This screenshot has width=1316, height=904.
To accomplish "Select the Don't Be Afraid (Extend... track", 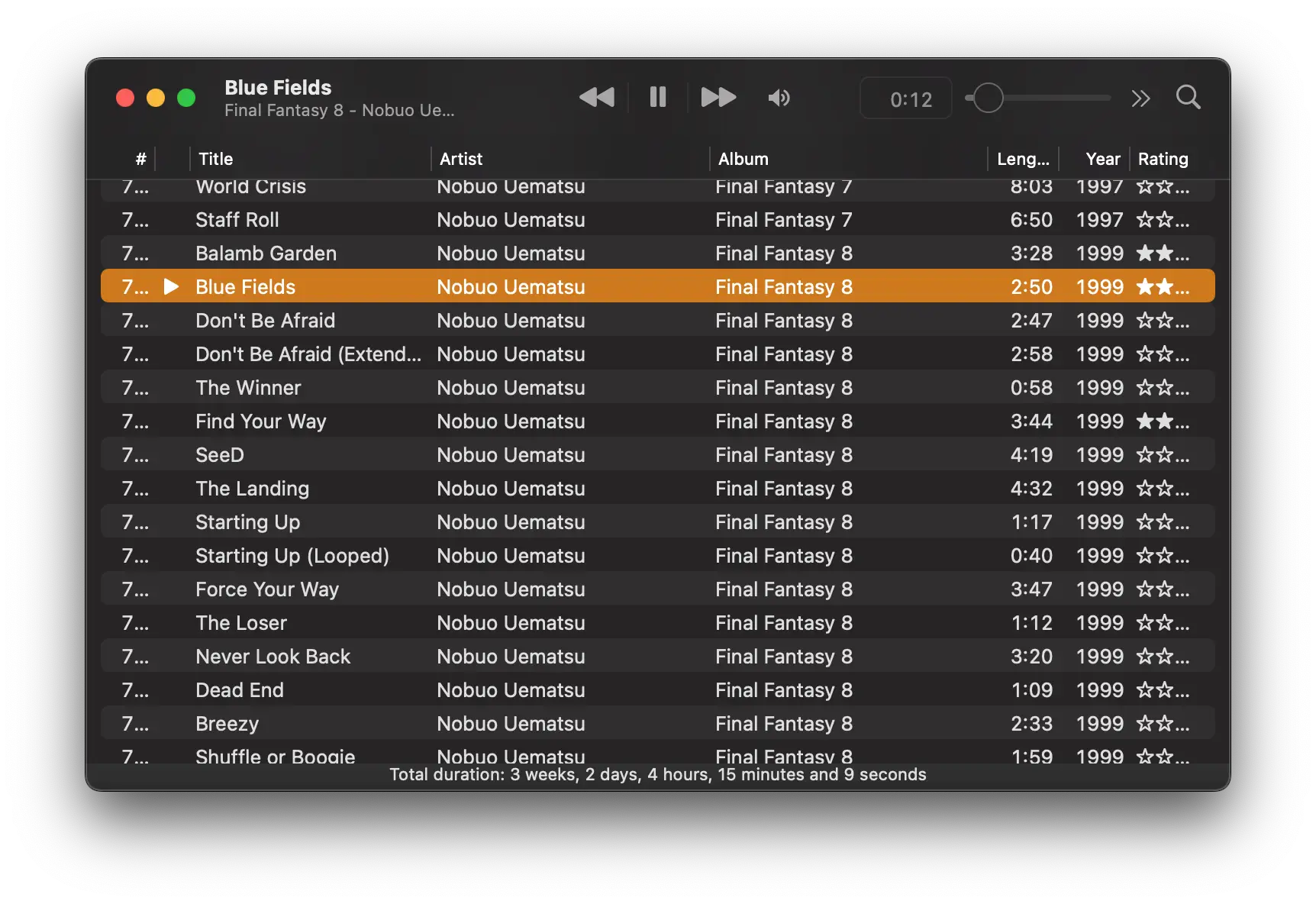I will point(658,354).
